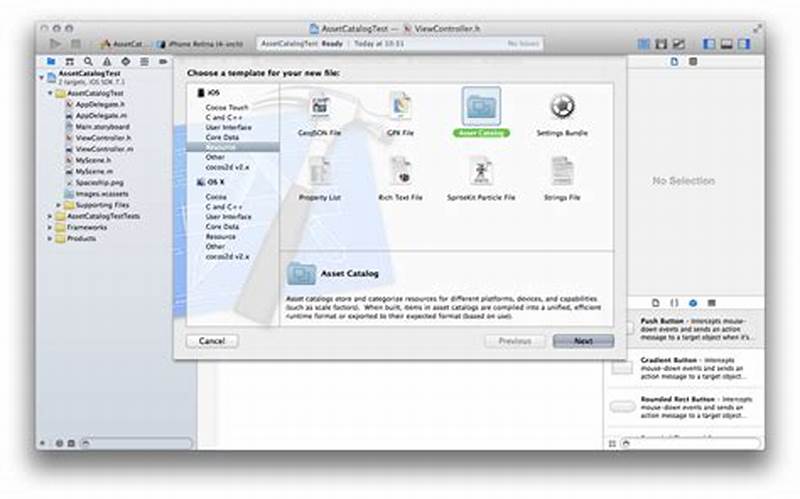Viewport: 800px width, 499px height.
Task: Select the Settings Bundle template
Action: 562,115
